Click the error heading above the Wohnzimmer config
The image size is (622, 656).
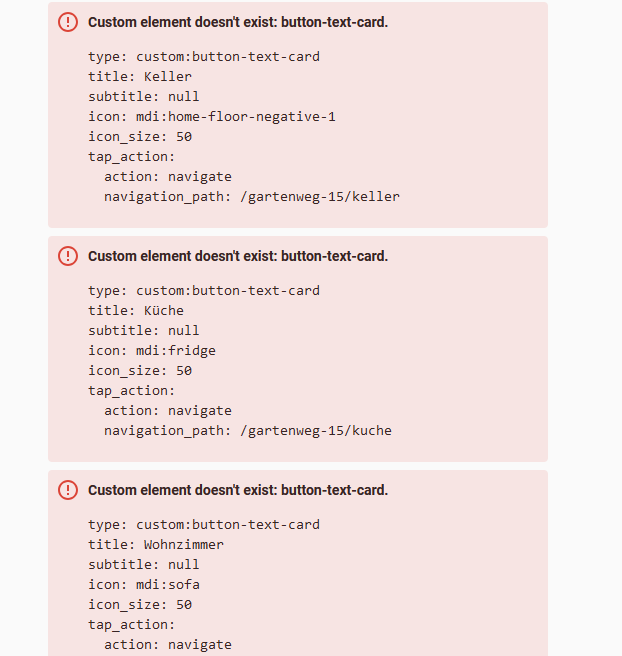[x=238, y=490]
